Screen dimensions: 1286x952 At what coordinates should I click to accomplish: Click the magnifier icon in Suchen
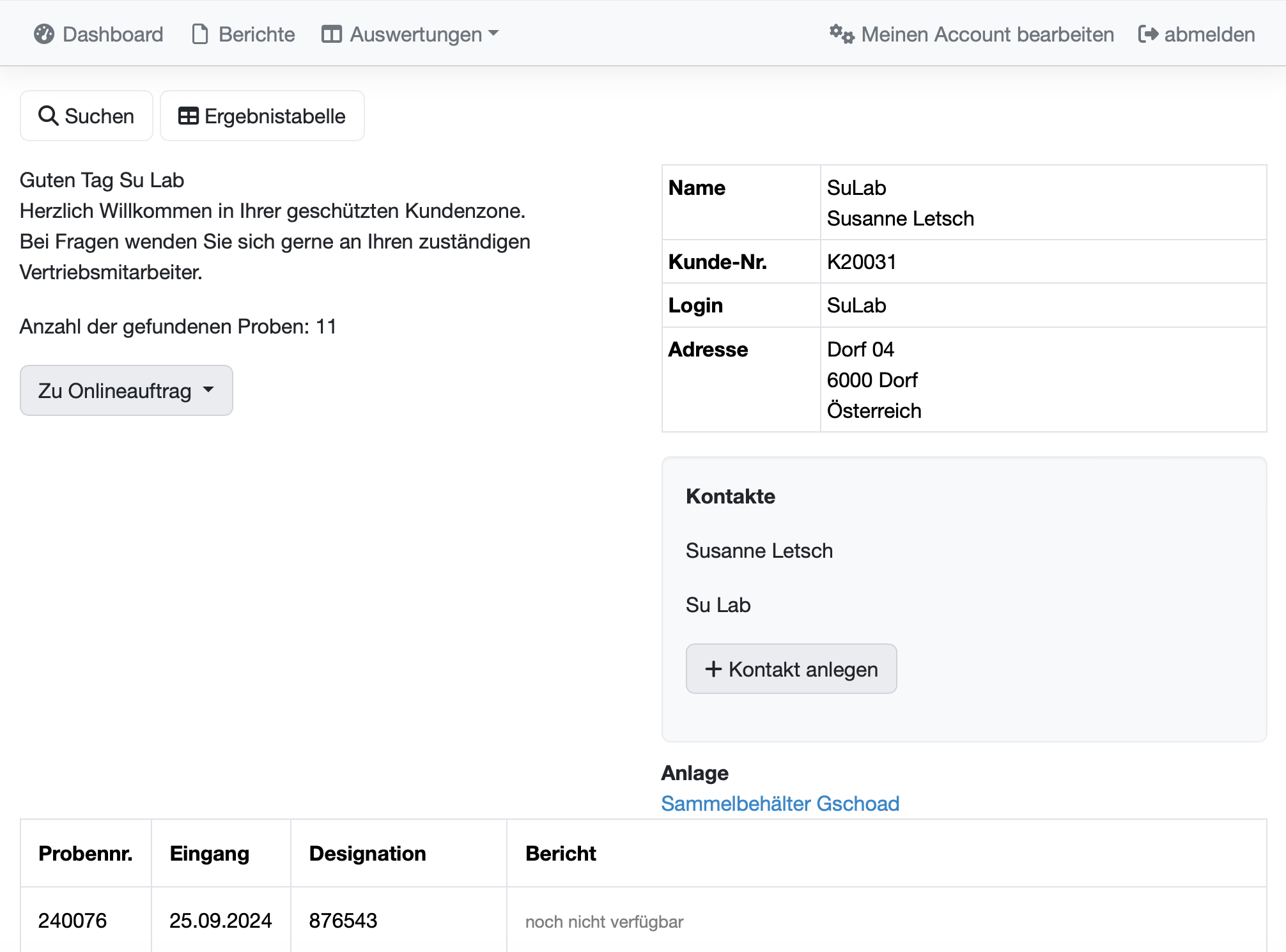(x=49, y=116)
